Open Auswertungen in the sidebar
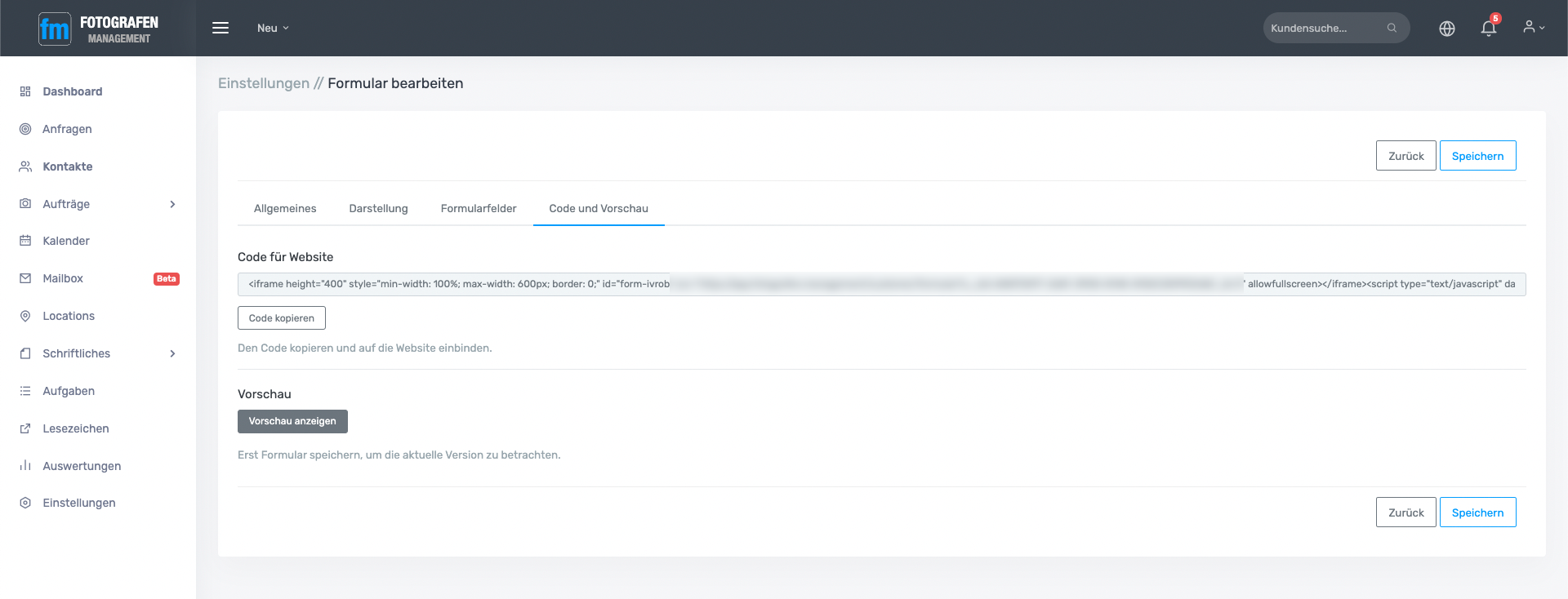Viewport: 1568px width, 599px height. coord(82,466)
